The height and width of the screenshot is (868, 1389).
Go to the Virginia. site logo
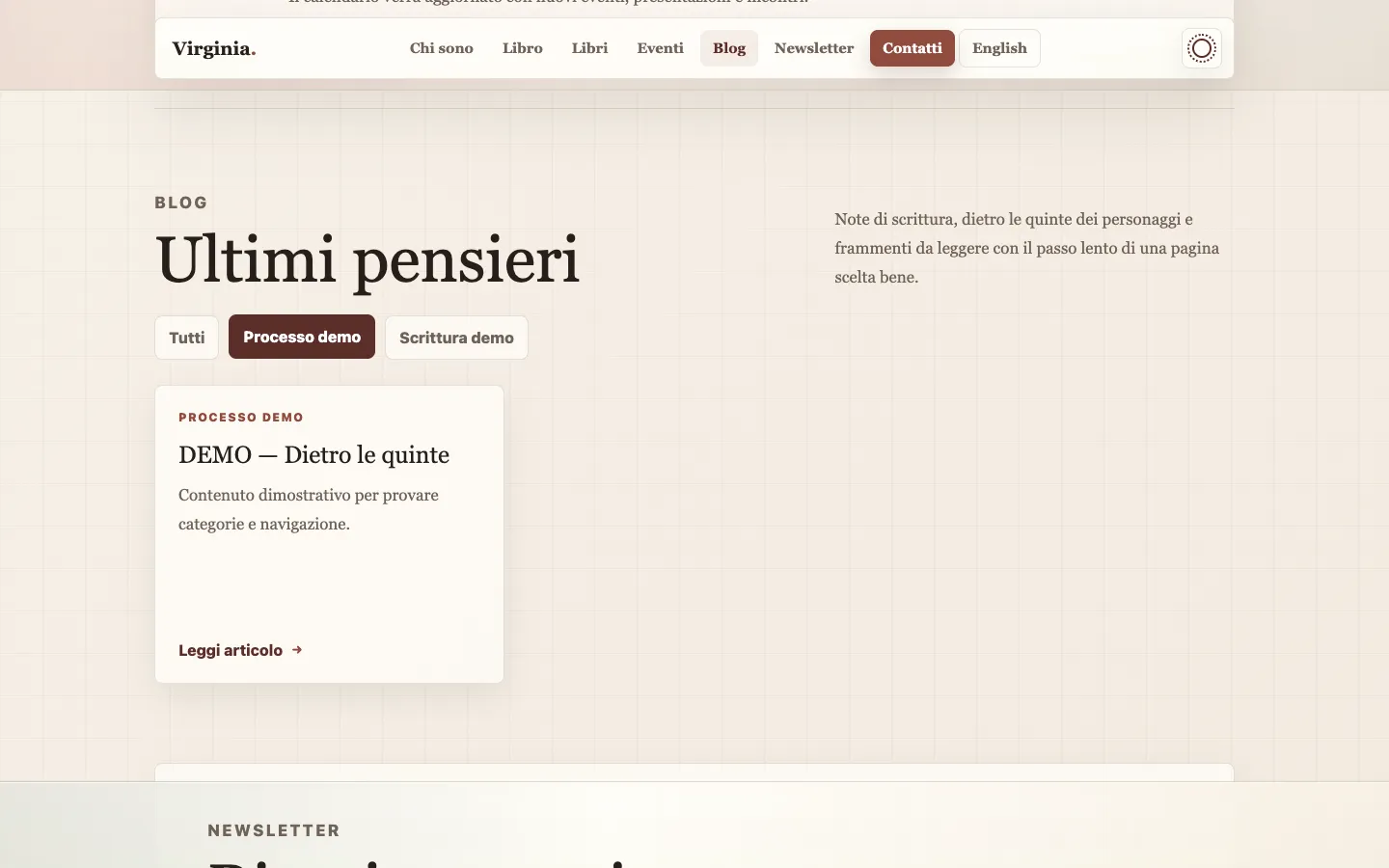point(214,48)
